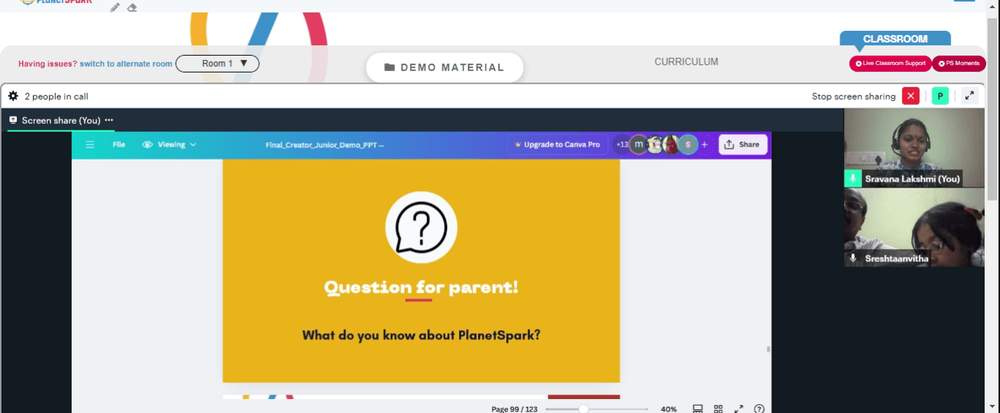Open Canva hamburger menu
This screenshot has width=1000, height=413.
[90, 145]
